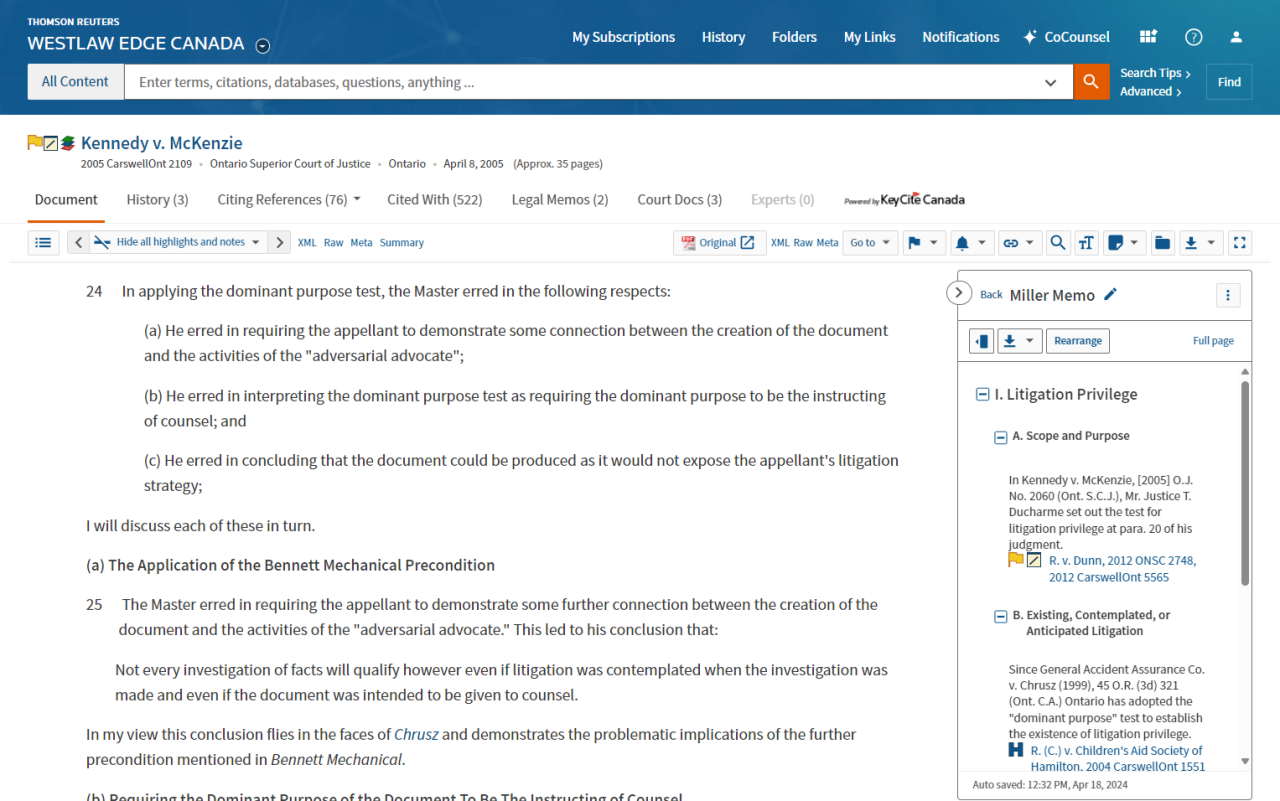Open the Citing References (76) dropdown
This screenshot has width=1280, height=801.
(288, 200)
